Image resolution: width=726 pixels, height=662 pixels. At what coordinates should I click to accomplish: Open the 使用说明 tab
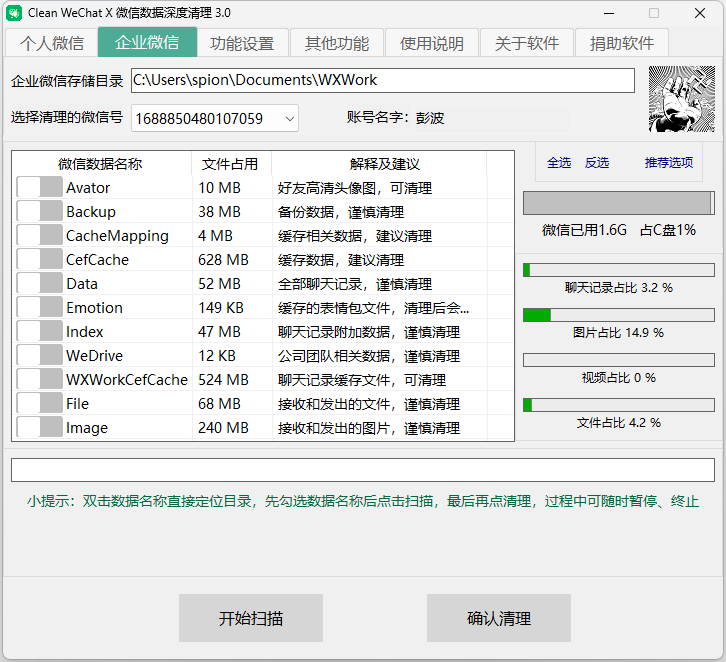432,43
